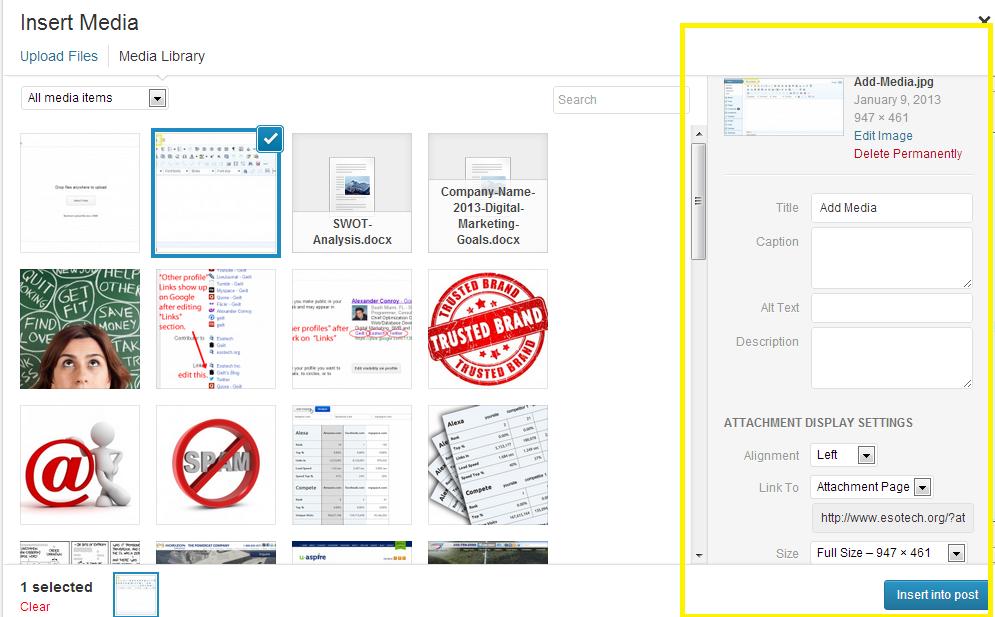Focus the Title field containing 'Add Media'
This screenshot has height=617, width=995.
pos(892,208)
